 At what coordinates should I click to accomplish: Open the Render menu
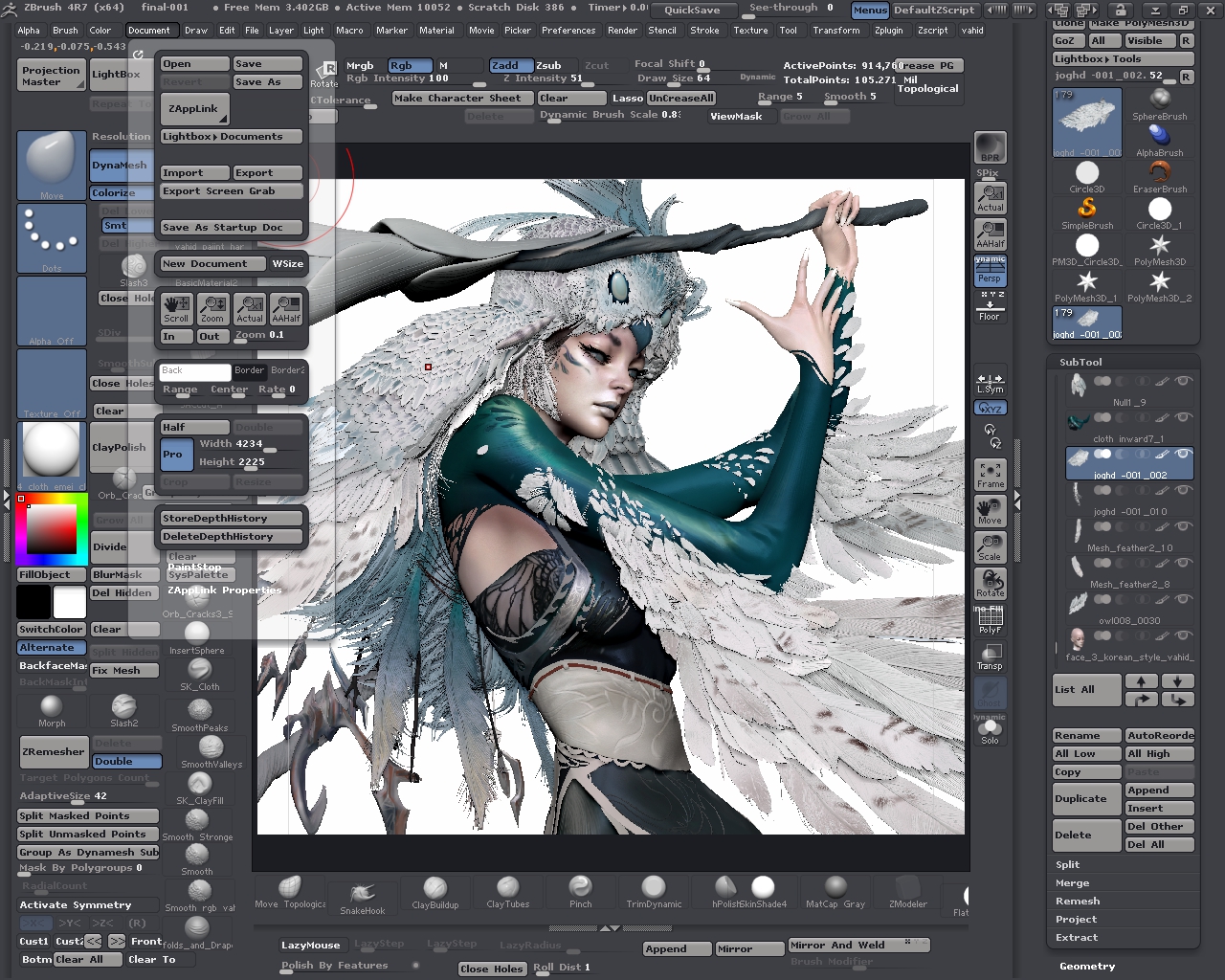(x=622, y=30)
